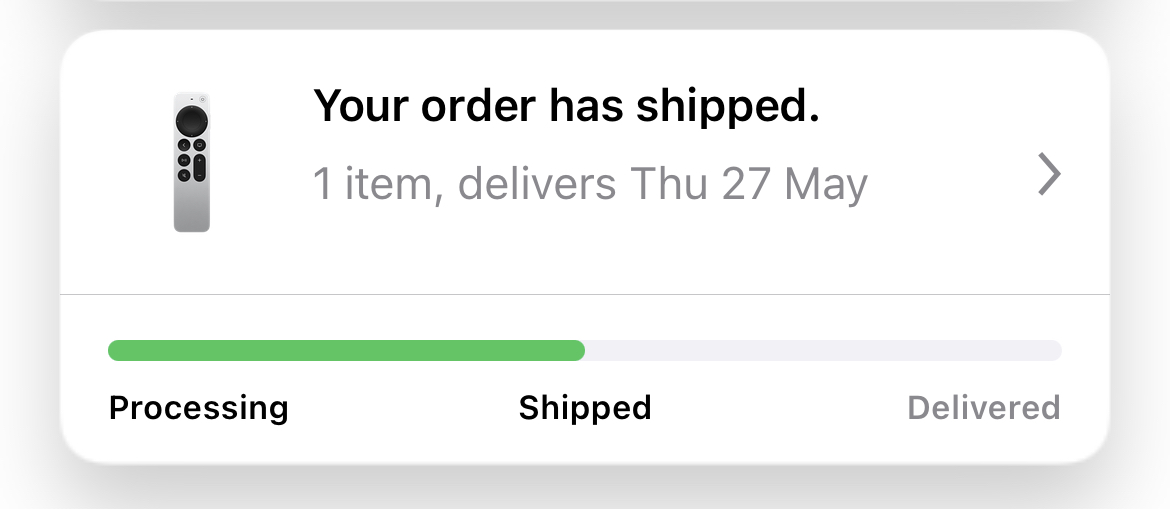Image resolution: width=1170 pixels, height=509 pixels.
Task: Click the volume plus on the remote rocker
Action: point(200,160)
